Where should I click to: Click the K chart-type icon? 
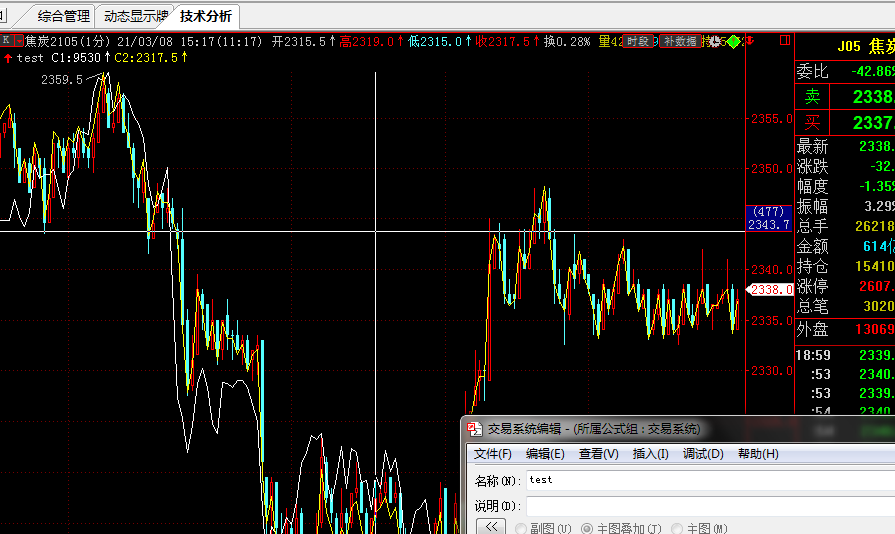pyautogui.click(x=6, y=41)
